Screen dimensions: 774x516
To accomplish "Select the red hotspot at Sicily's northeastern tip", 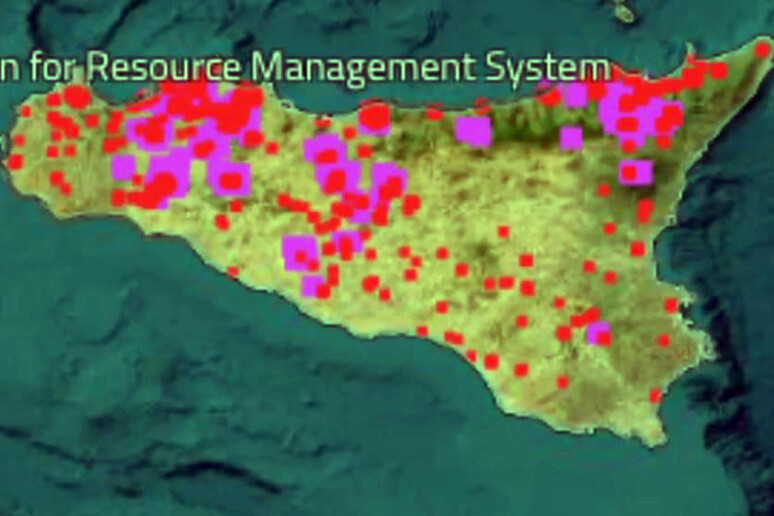I will click(x=763, y=50).
